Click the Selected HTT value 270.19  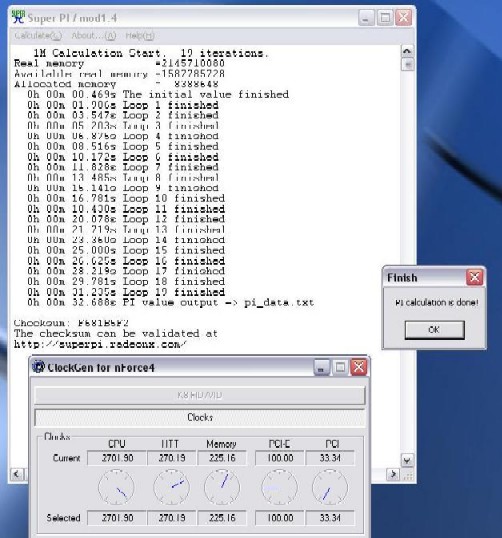coord(172,518)
